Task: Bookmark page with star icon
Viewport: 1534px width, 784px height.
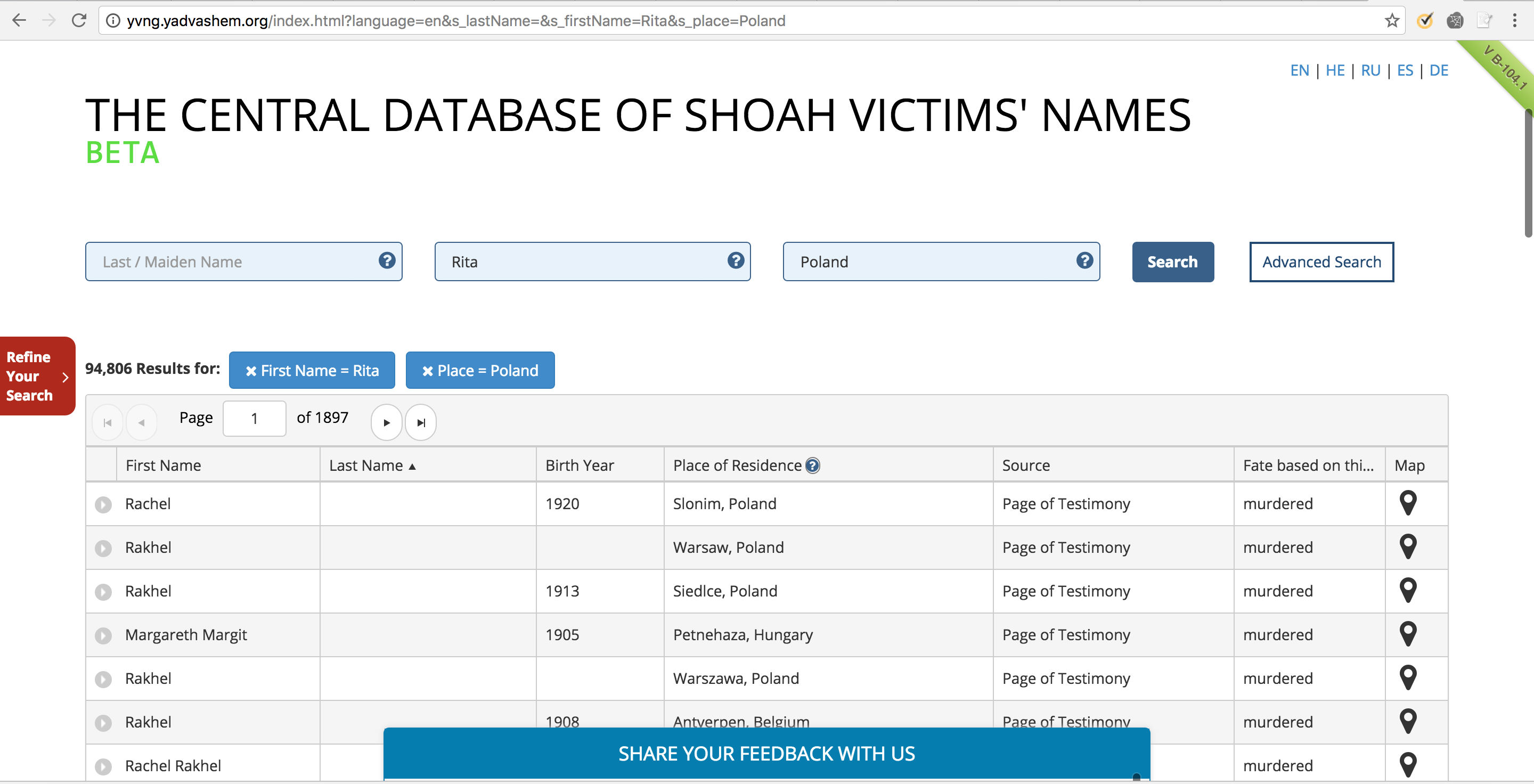Action: pyautogui.click(x=1391, y=21)
